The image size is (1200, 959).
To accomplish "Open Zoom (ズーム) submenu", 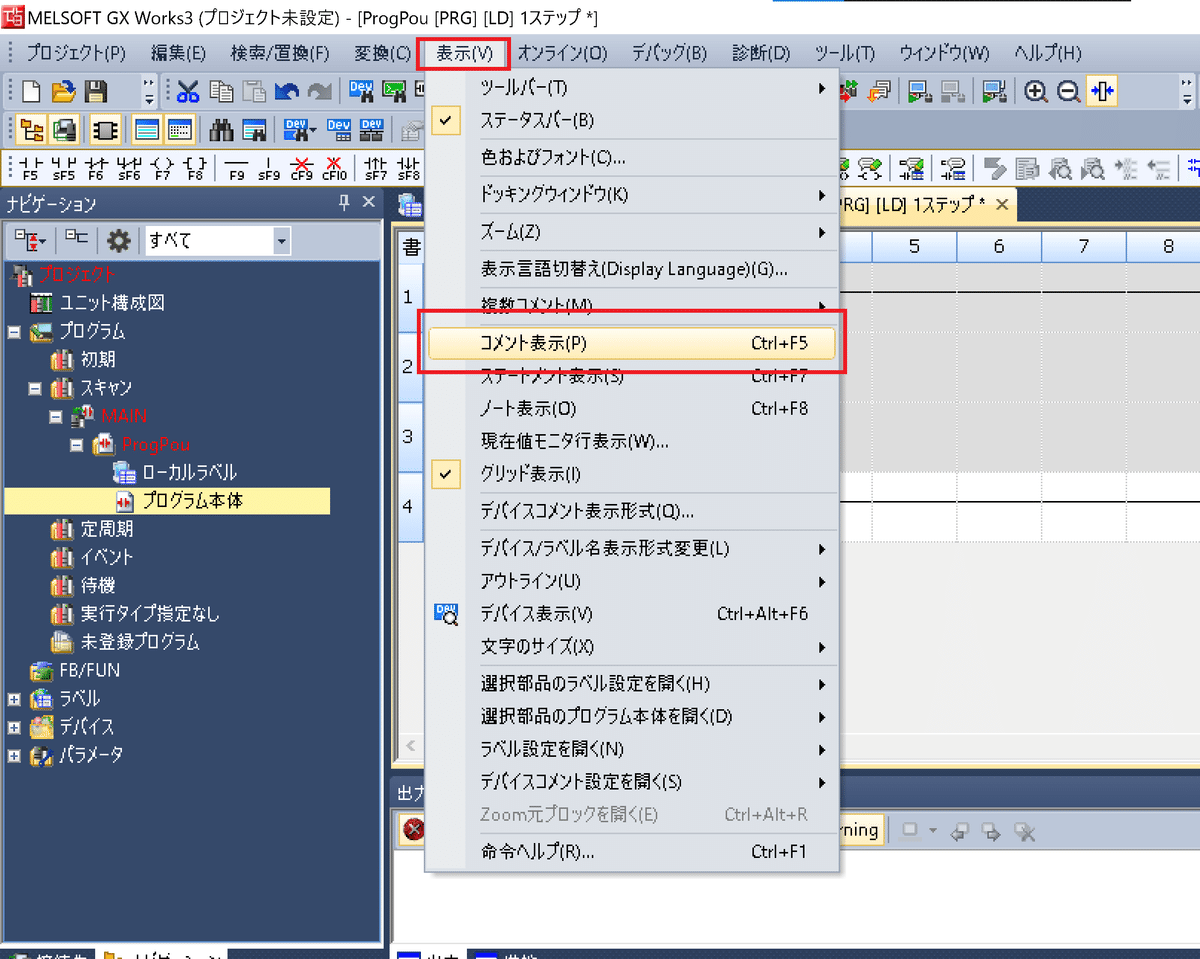I will pos(632,232).
